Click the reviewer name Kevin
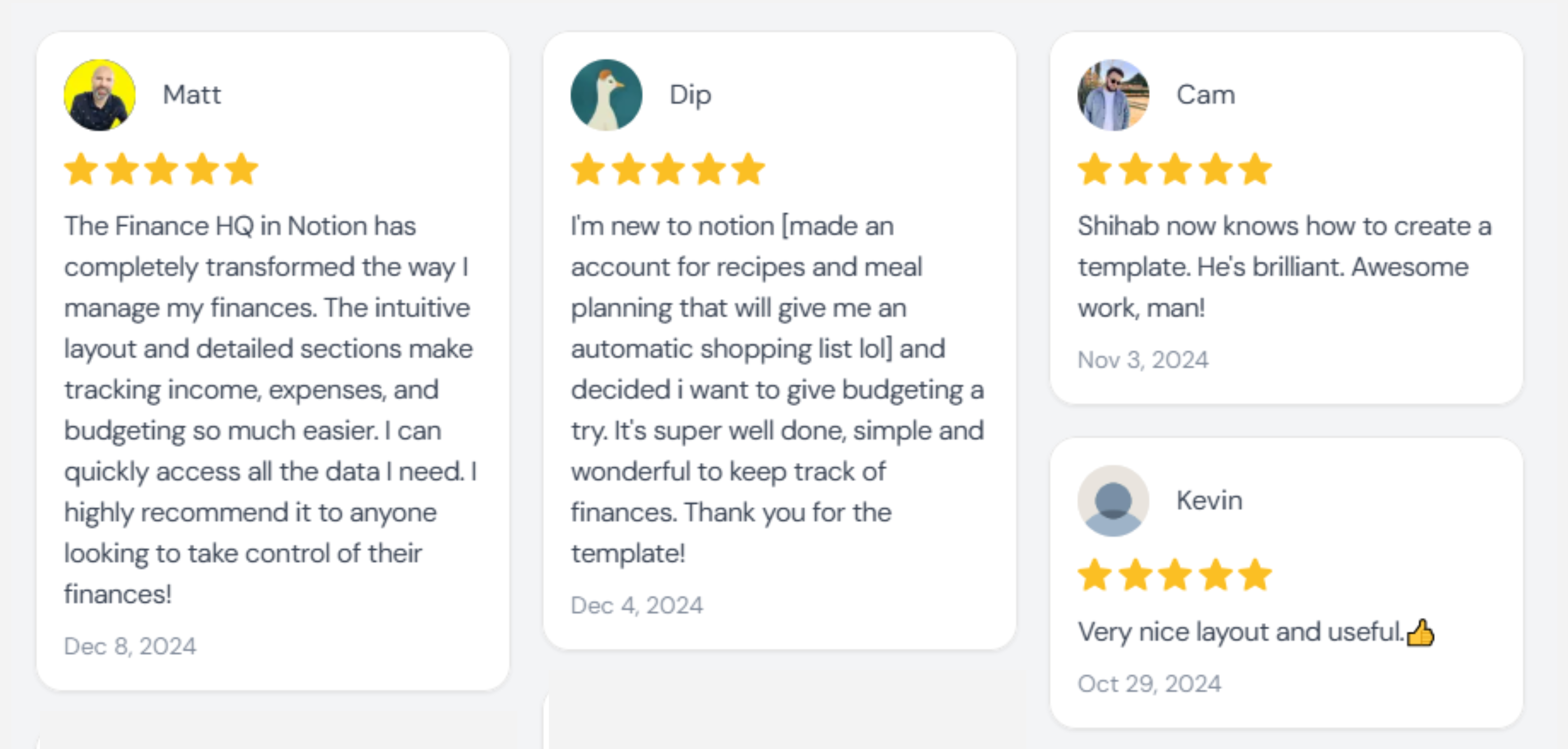This screenshot has height=749, width=1568. [1209, 500]
